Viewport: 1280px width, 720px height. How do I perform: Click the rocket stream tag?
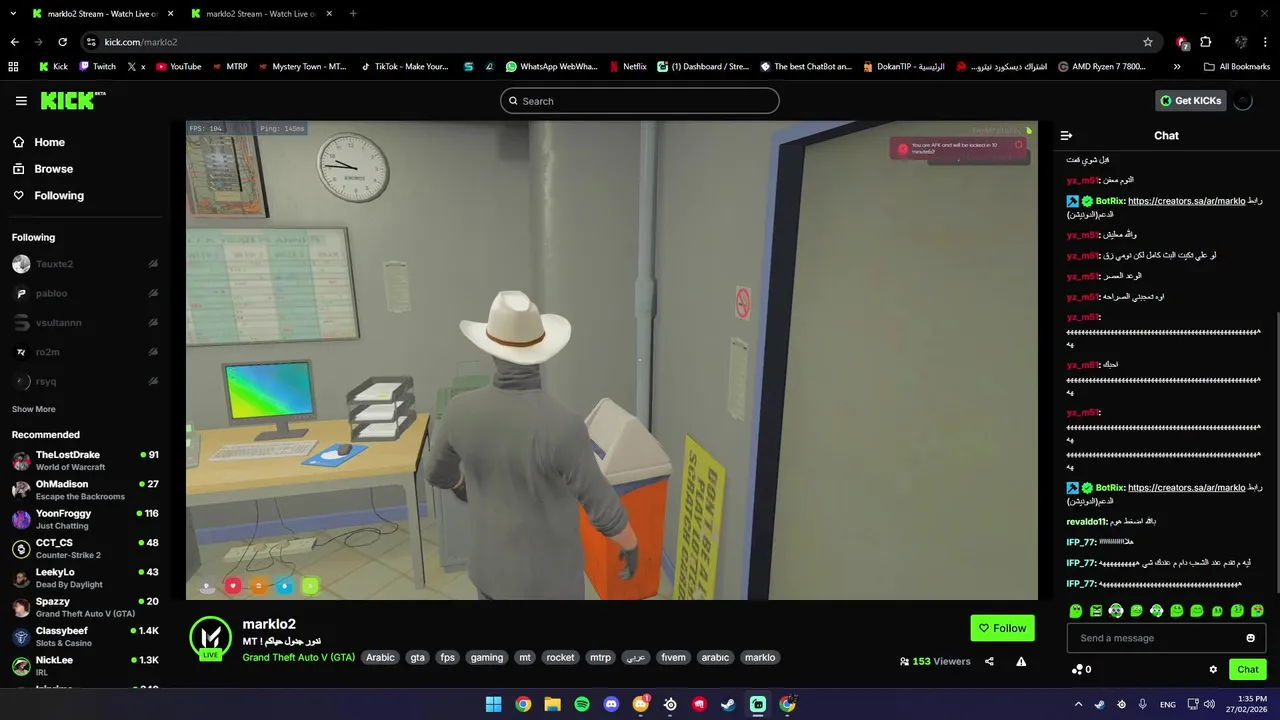tap(560, 658)
